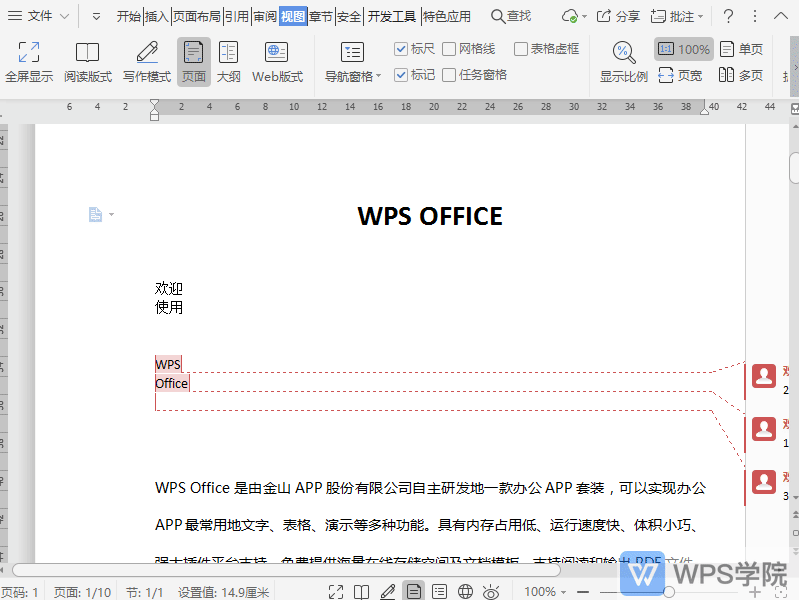The width and height of the screenshot is (799, 600).
Task: Enter 全屏显示 full screen mode
Action: (x=29, y=62)
